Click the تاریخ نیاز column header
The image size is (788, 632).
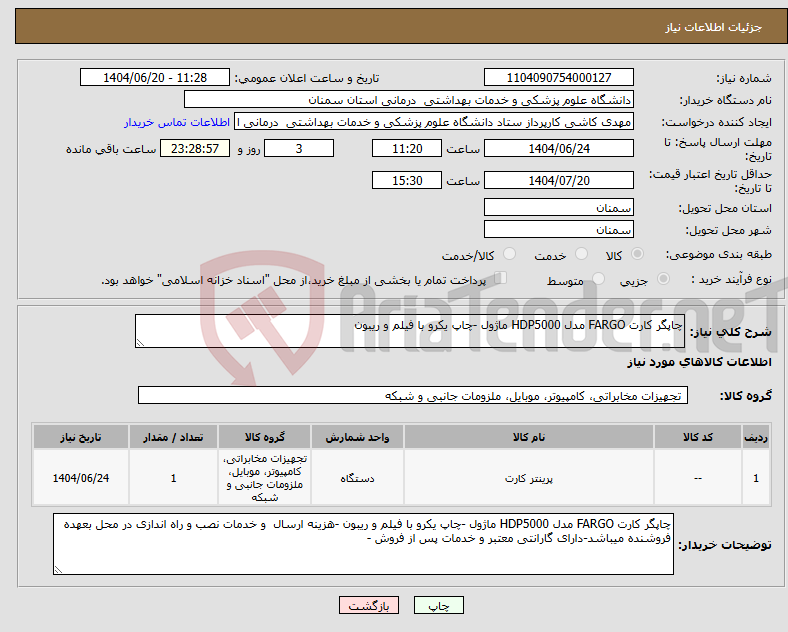81,437
